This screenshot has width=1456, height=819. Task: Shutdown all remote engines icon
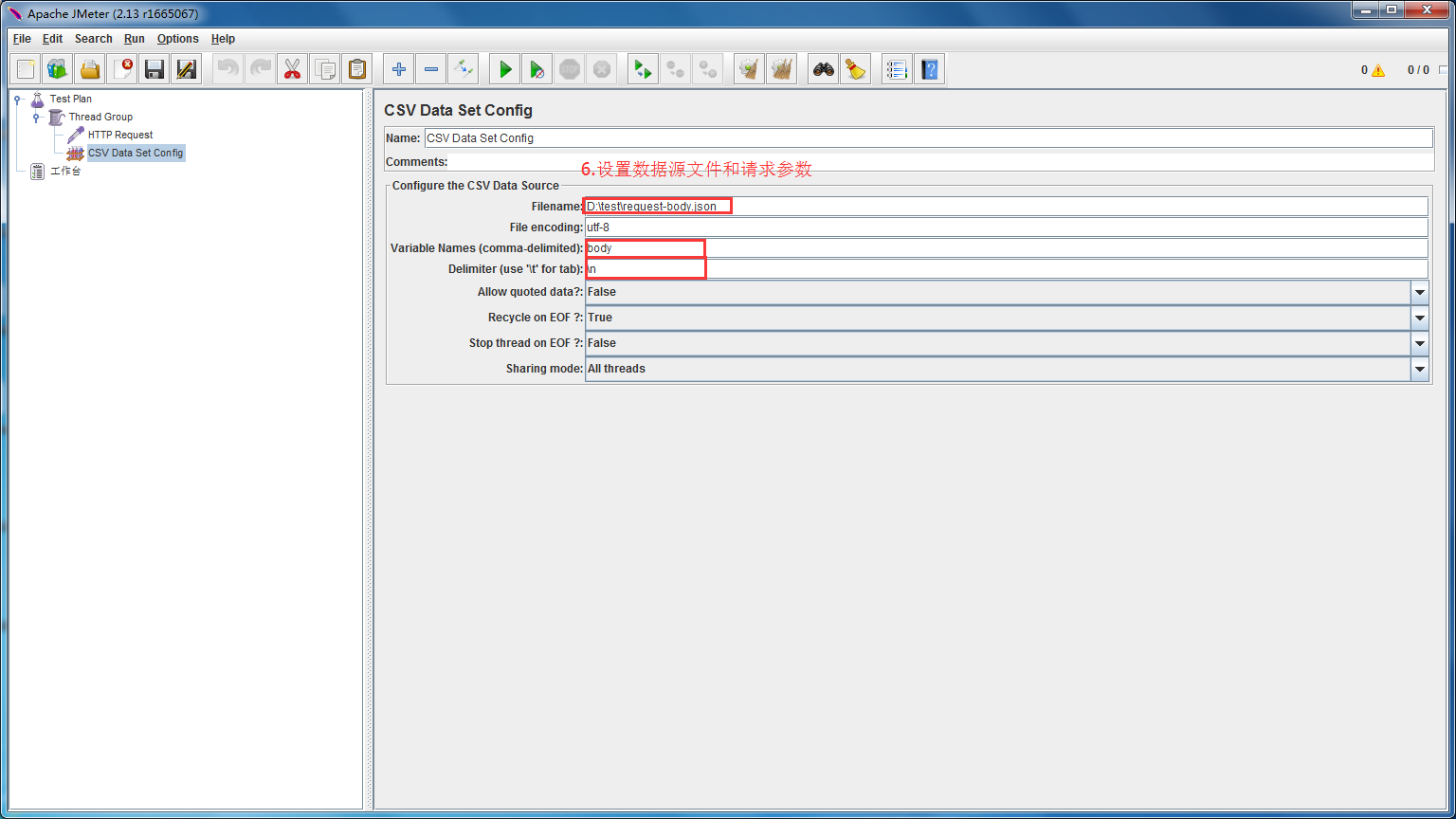[708, 69]
